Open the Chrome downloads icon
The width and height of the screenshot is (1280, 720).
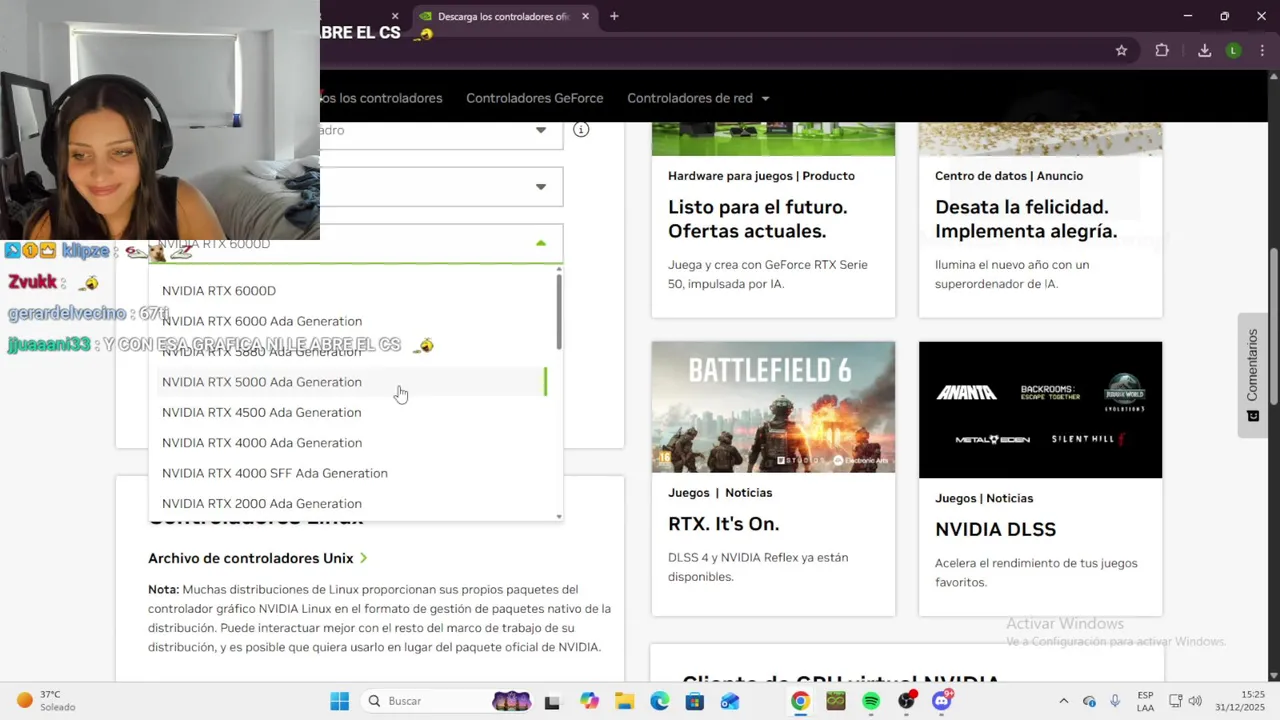1204,51
